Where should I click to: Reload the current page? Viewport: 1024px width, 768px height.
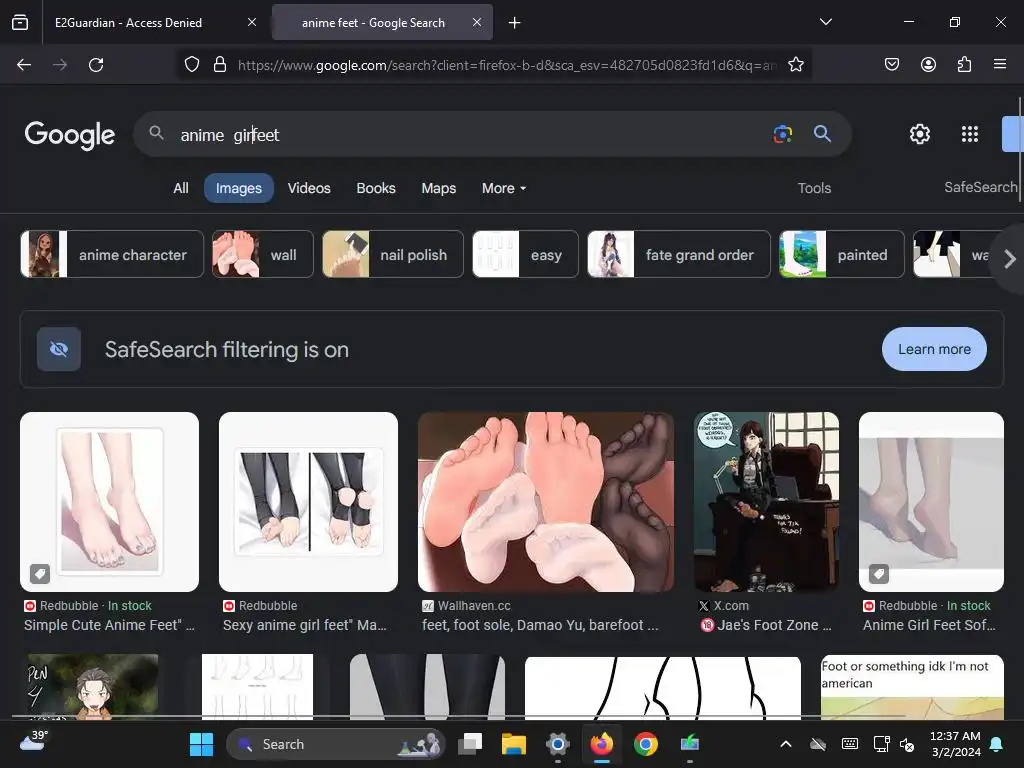96,65
